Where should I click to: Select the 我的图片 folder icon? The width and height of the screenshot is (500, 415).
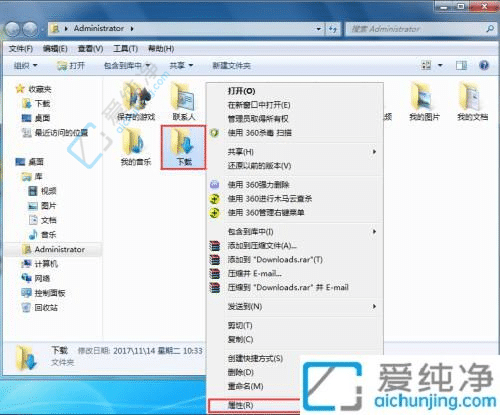point(424,101)
